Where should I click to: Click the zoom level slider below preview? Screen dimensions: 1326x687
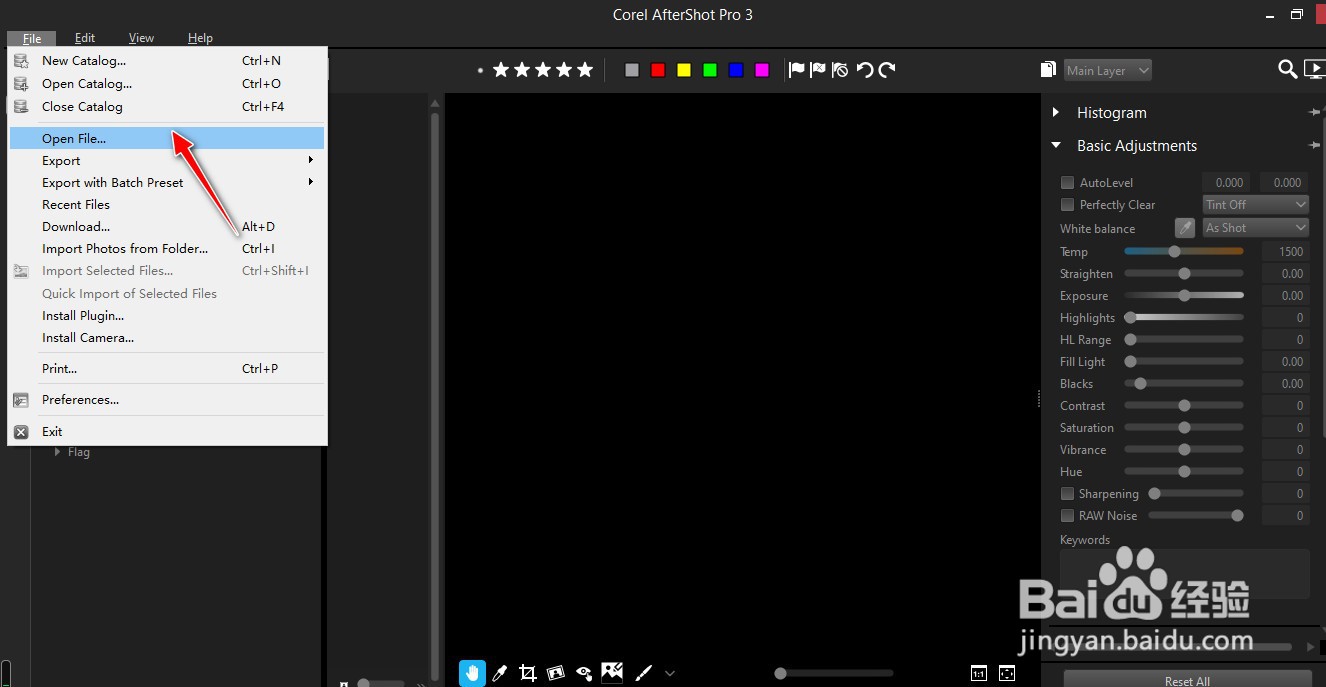pyautogui.click(x=834, y=674)
